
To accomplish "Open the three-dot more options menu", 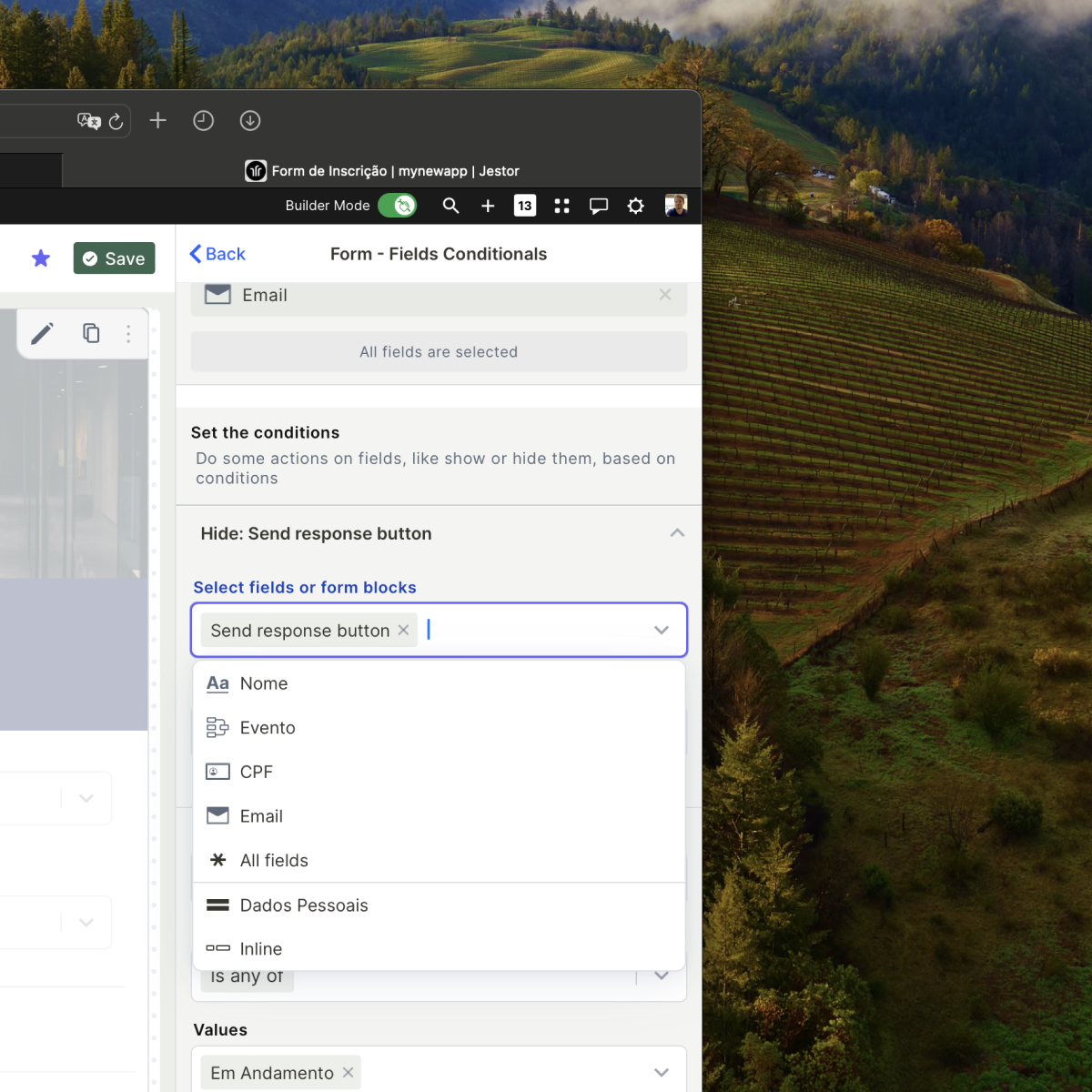I will pyautogui.click(x=128, y=334).
